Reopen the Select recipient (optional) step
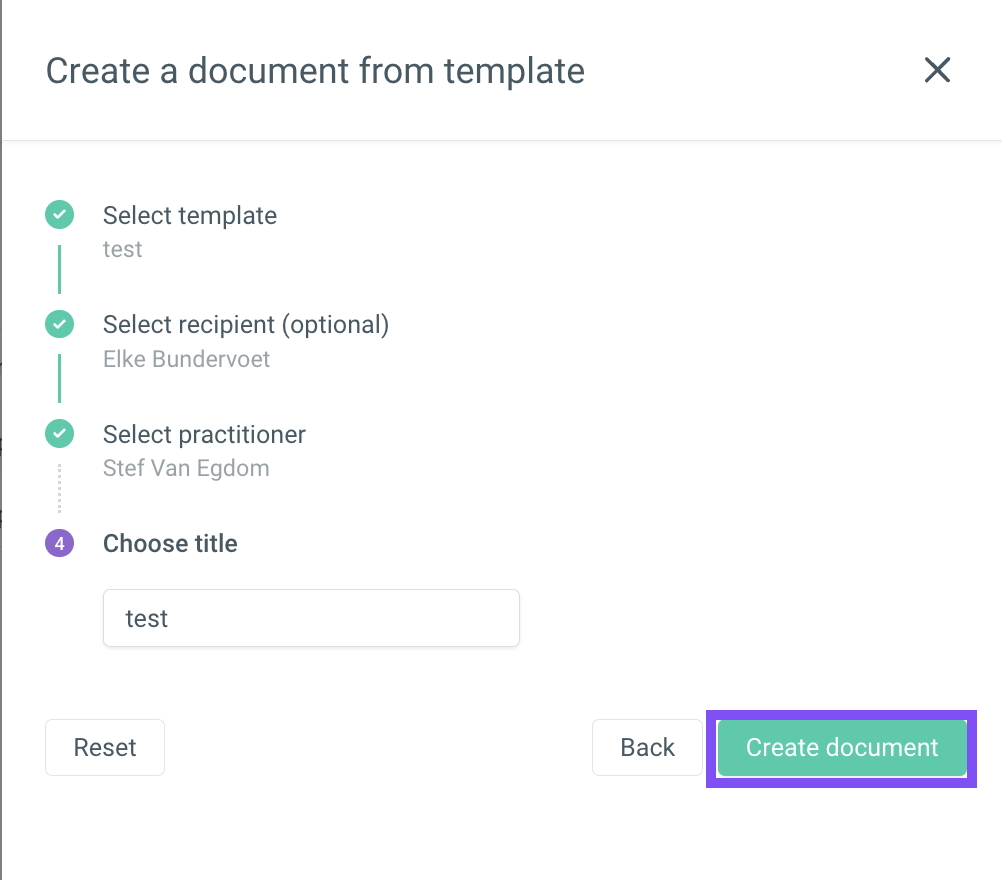Image resolution: width=1002 pixels, height=880 pixels. [x=246, y=325]
